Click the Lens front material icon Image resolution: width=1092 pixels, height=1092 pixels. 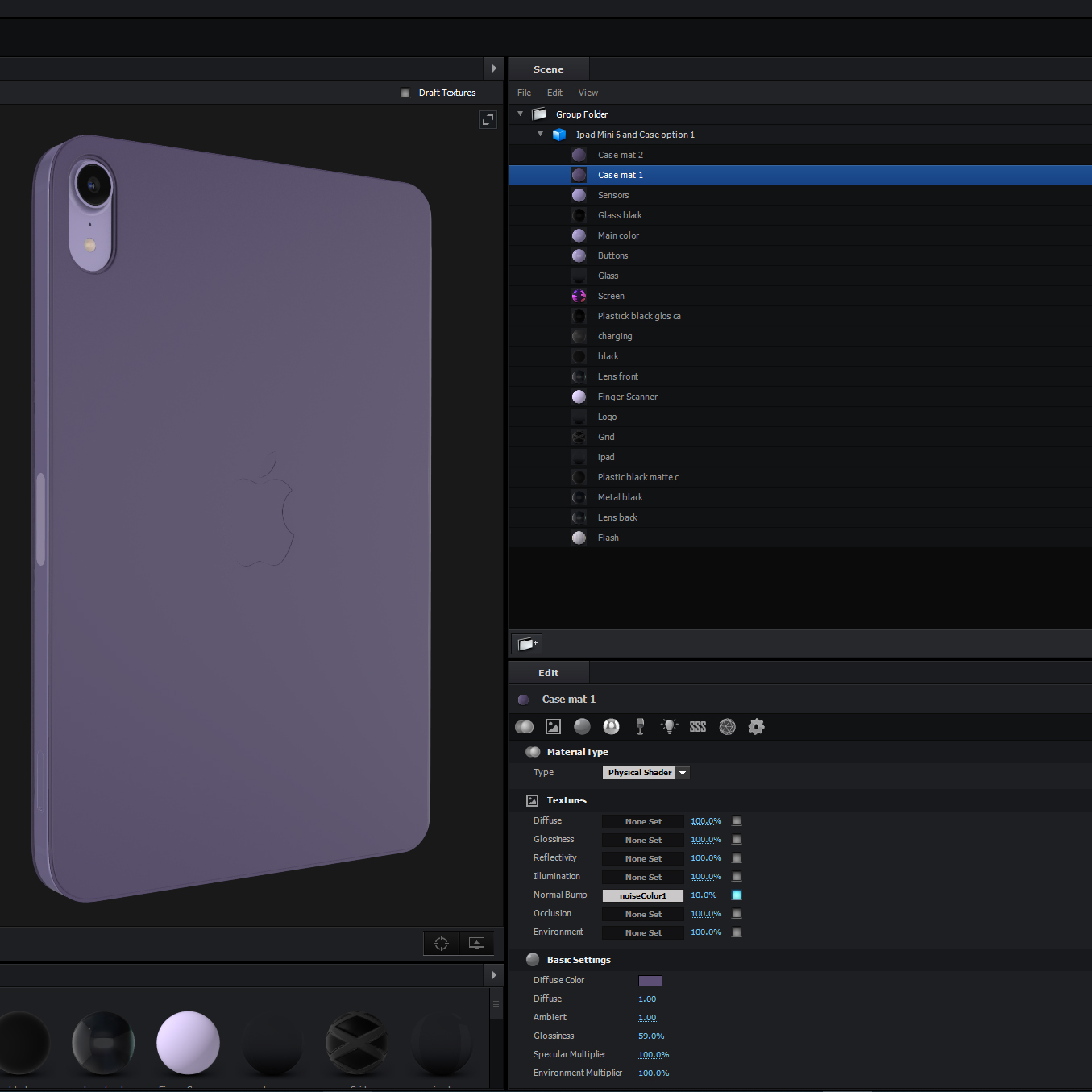(579, 376)
